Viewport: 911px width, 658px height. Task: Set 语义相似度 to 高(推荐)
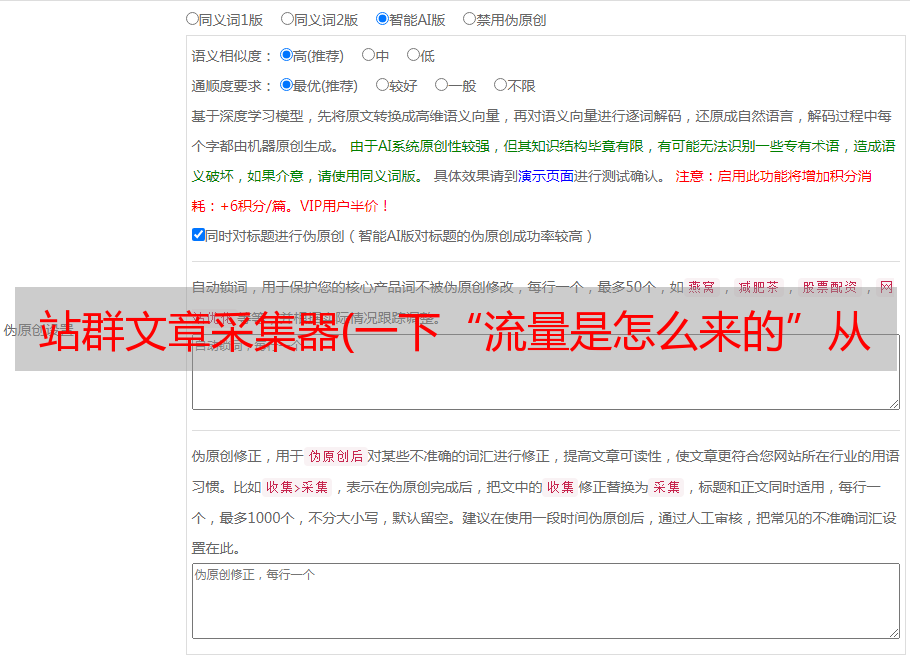pyautogui.click(x=286, y=55)
